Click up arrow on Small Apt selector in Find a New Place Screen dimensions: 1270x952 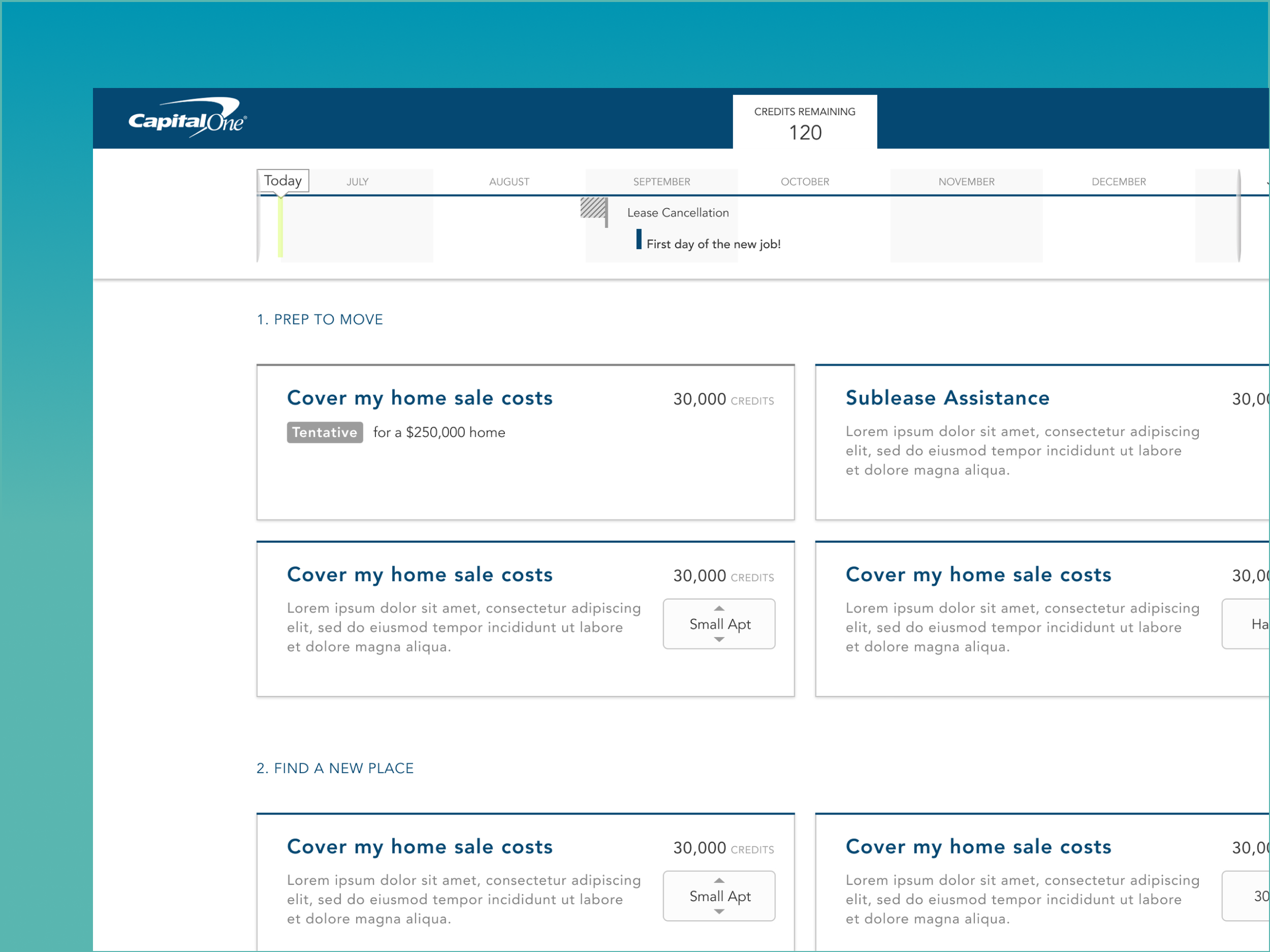[719, 880]
